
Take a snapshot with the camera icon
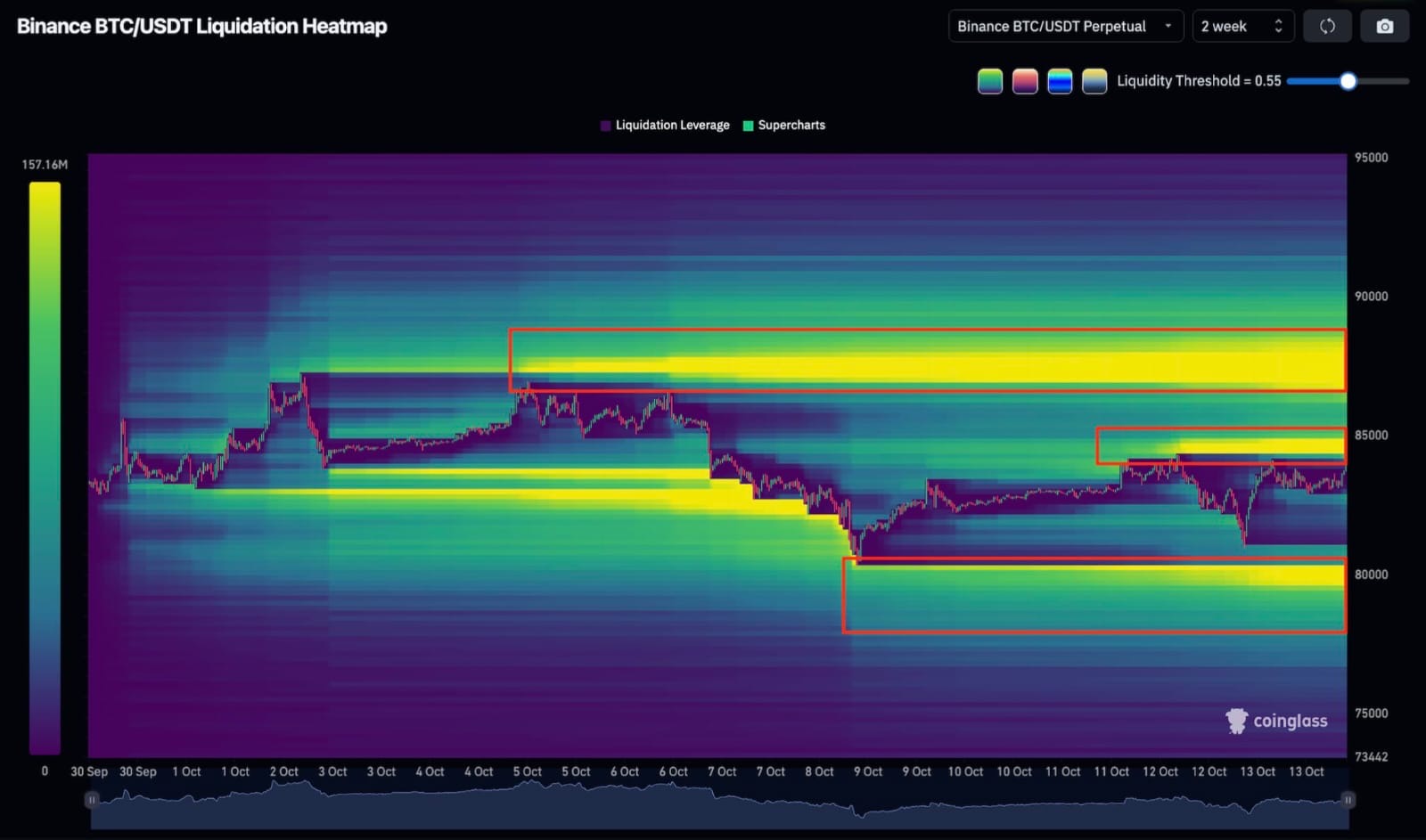(x=1384, y=27)
